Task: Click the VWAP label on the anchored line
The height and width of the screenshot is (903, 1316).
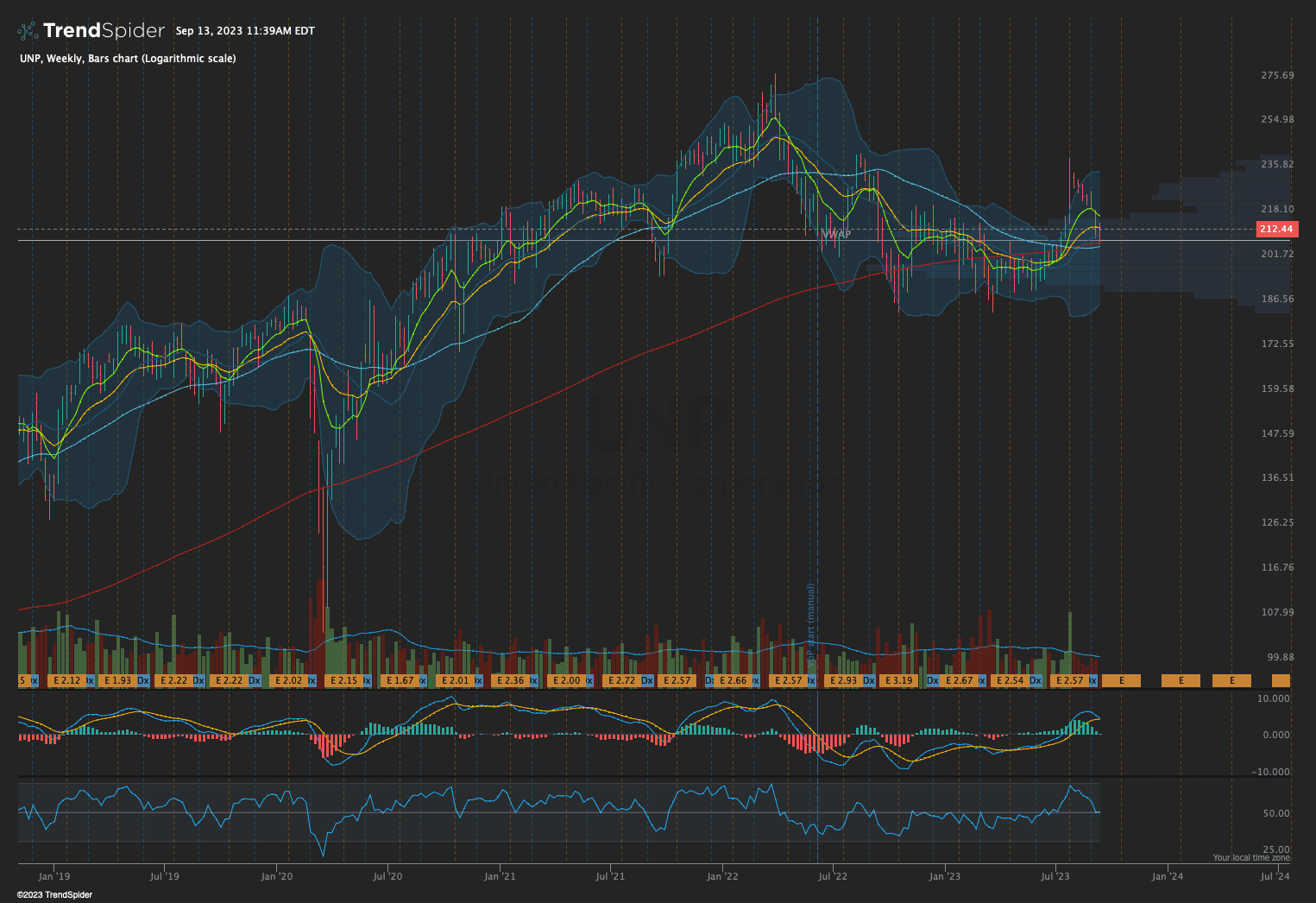Action: click(836, 234)
